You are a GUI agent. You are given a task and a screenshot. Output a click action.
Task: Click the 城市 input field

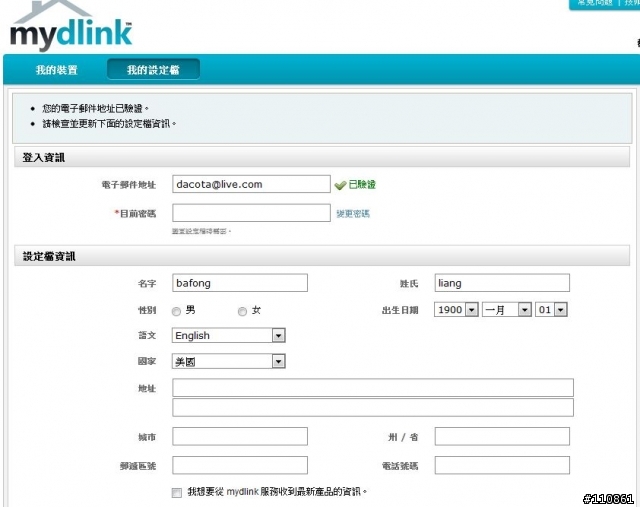pos(240,436)
